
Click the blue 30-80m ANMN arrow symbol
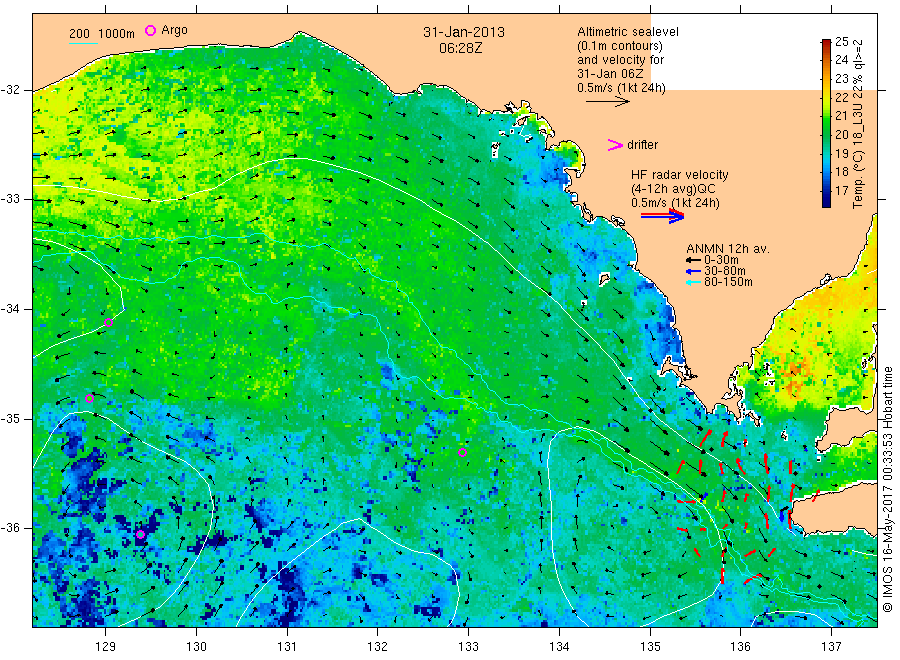pos(693,271)
